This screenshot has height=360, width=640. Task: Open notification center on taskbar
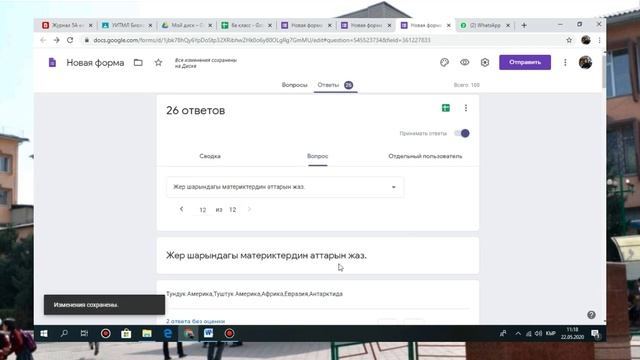(x=596, y=334)
